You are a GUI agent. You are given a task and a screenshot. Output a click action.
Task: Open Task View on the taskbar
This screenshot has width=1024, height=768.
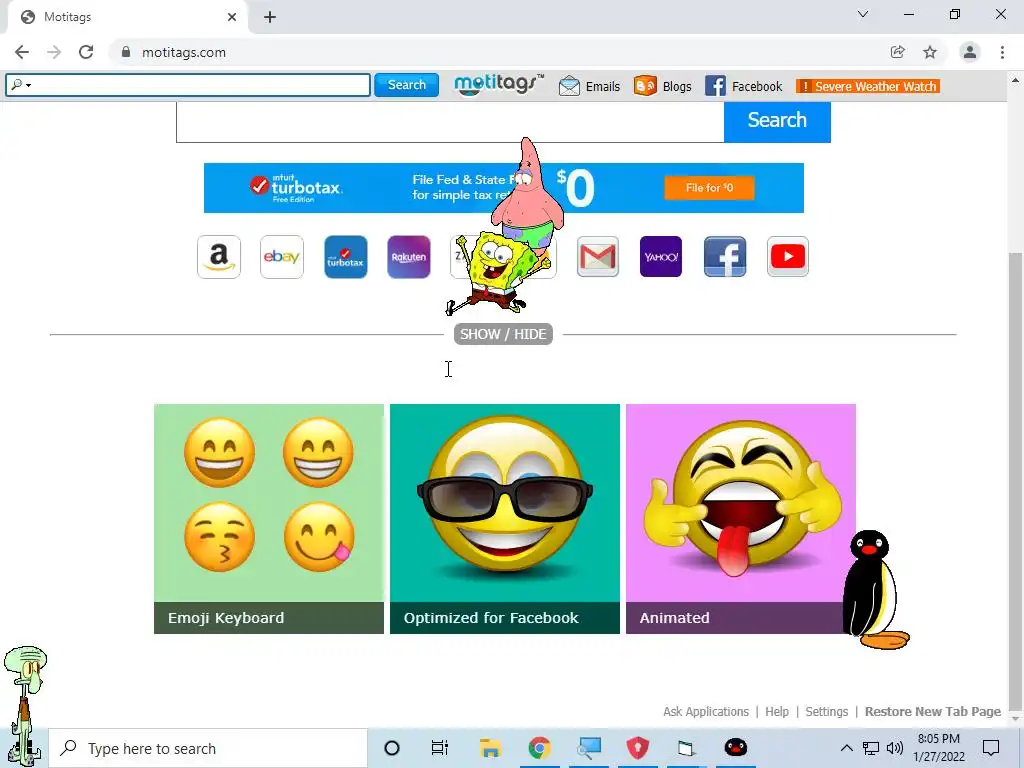tap(440, 748)
